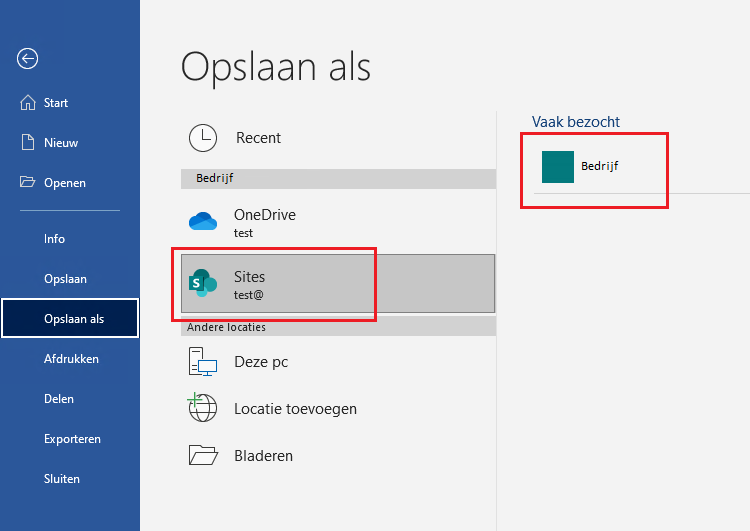Click the OneDrive cloud icon
The image size is (750, 531).
pos(203,221)
